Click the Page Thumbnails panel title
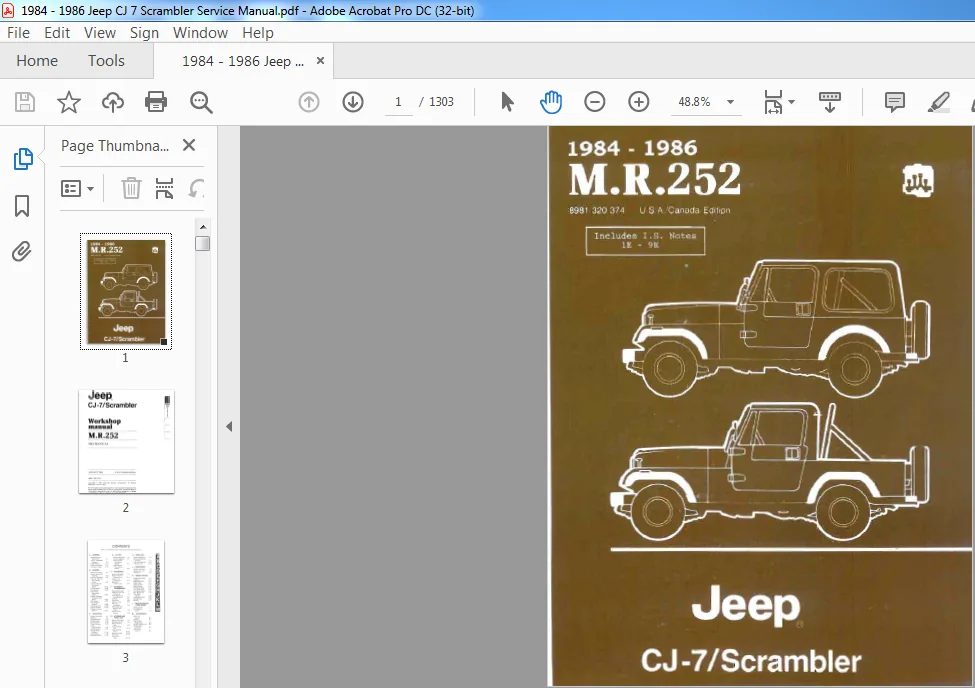Image resolution: width=975 pixels, height=688 pixels. tap(114, 146)
